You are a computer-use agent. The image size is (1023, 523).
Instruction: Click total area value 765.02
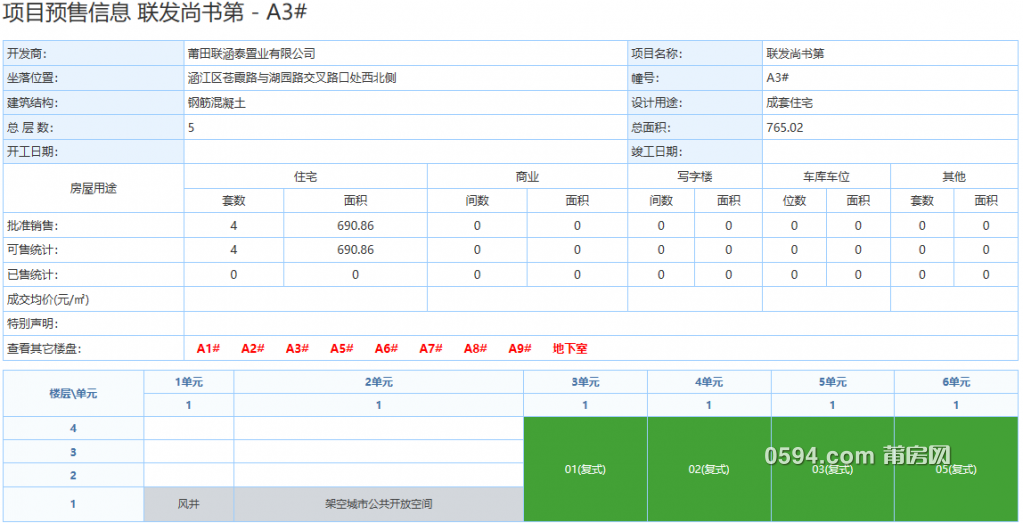pyautogui.click(x=785, y=128)
